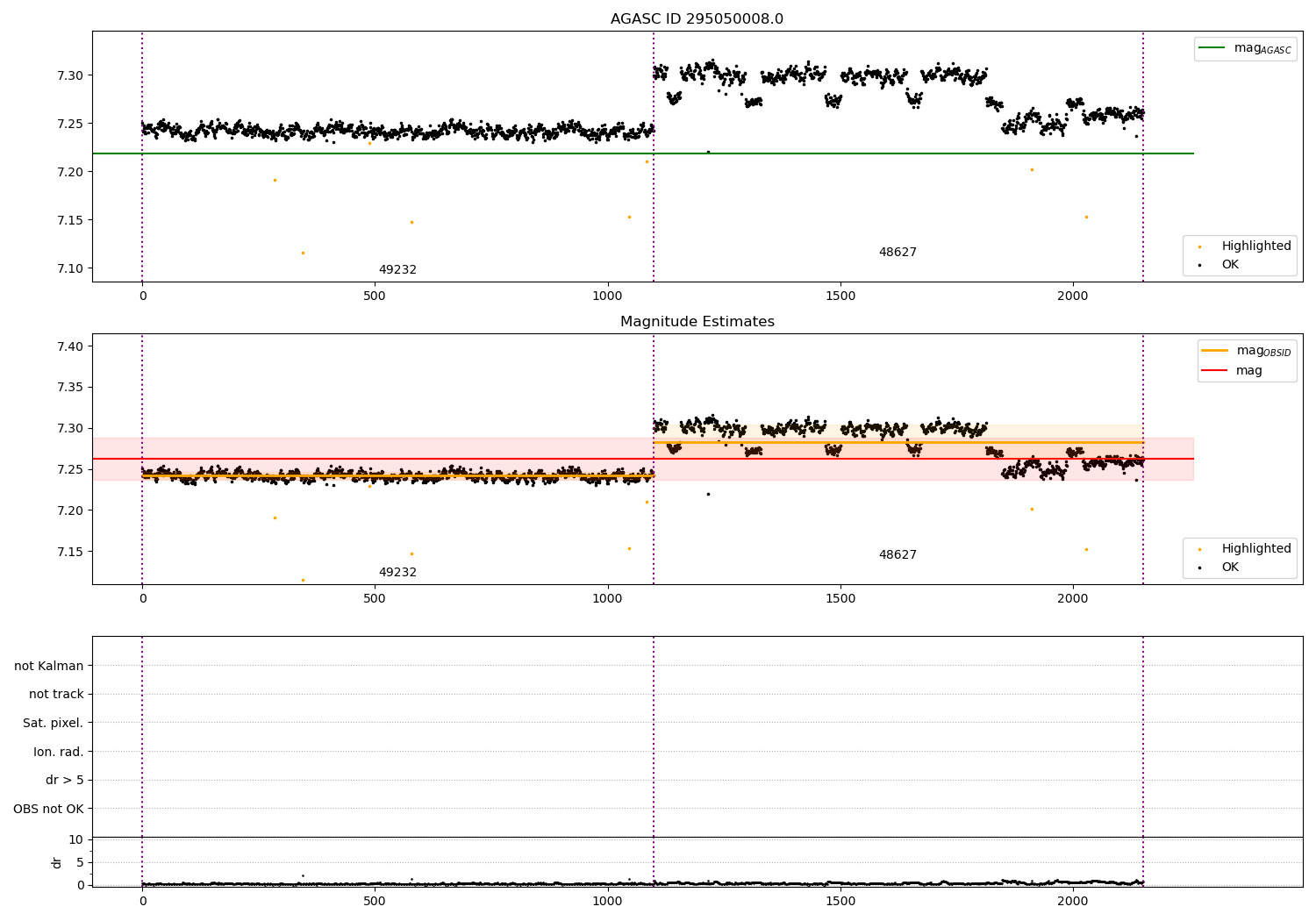Screen dimensions: 1316x921
Task: Click the 'not track' flag row label
Action: coord(56,695)
